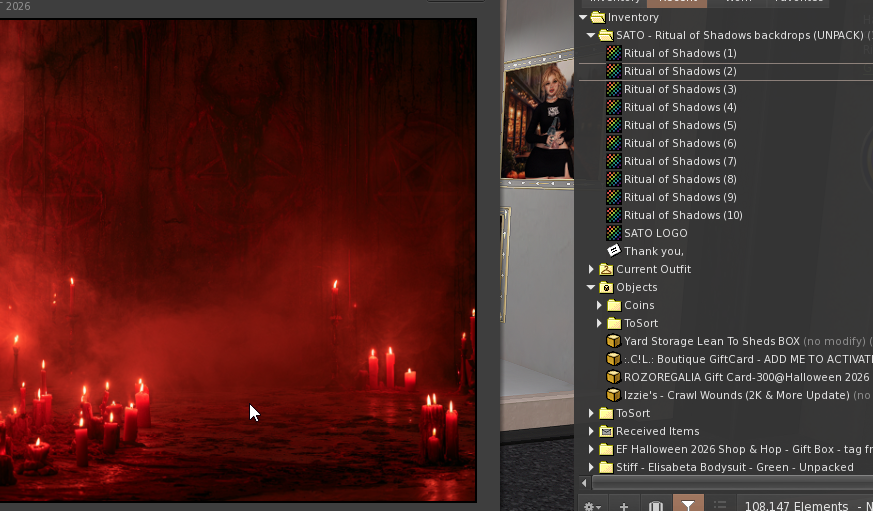
Task: Select the :.C!L.: Boutique GiftCard item
Action: click(x=726, y=359)
